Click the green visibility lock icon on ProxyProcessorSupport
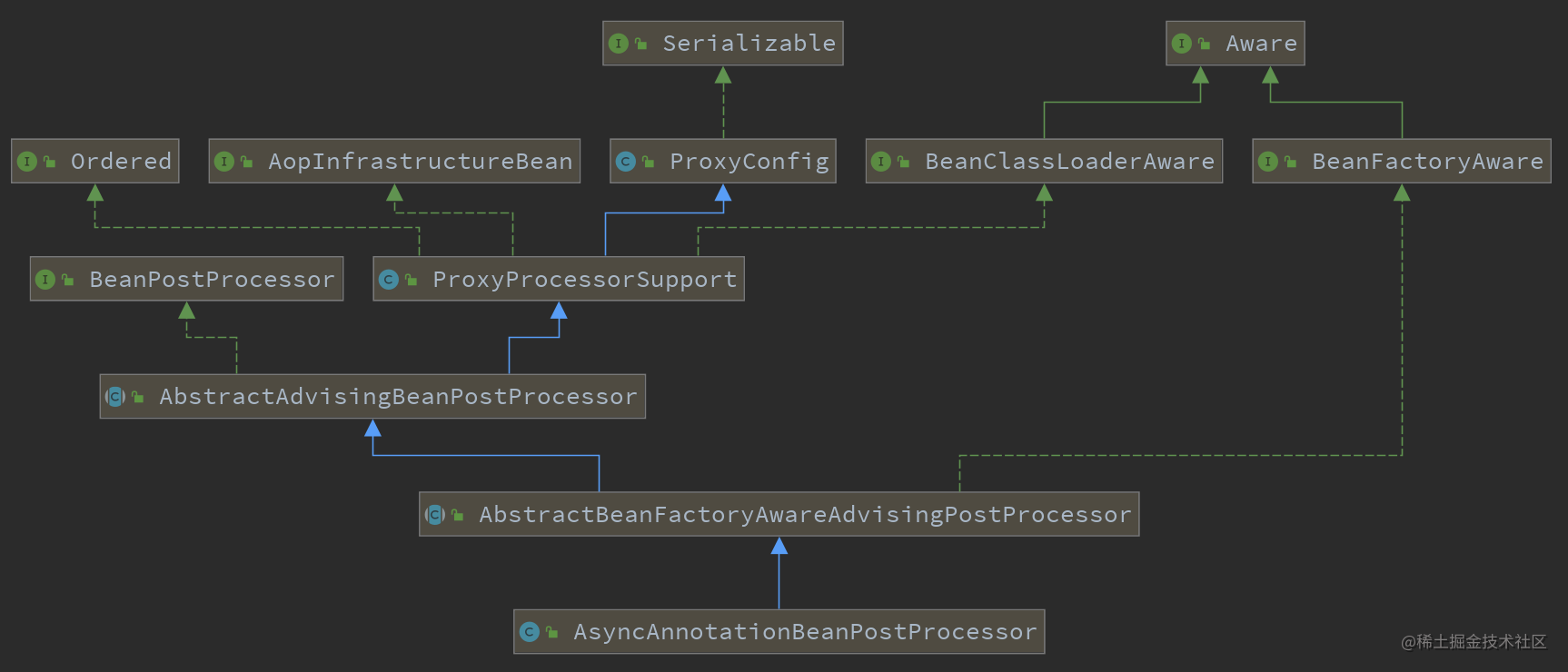This screenshot has width=1568, height=672. coord(412,280)
